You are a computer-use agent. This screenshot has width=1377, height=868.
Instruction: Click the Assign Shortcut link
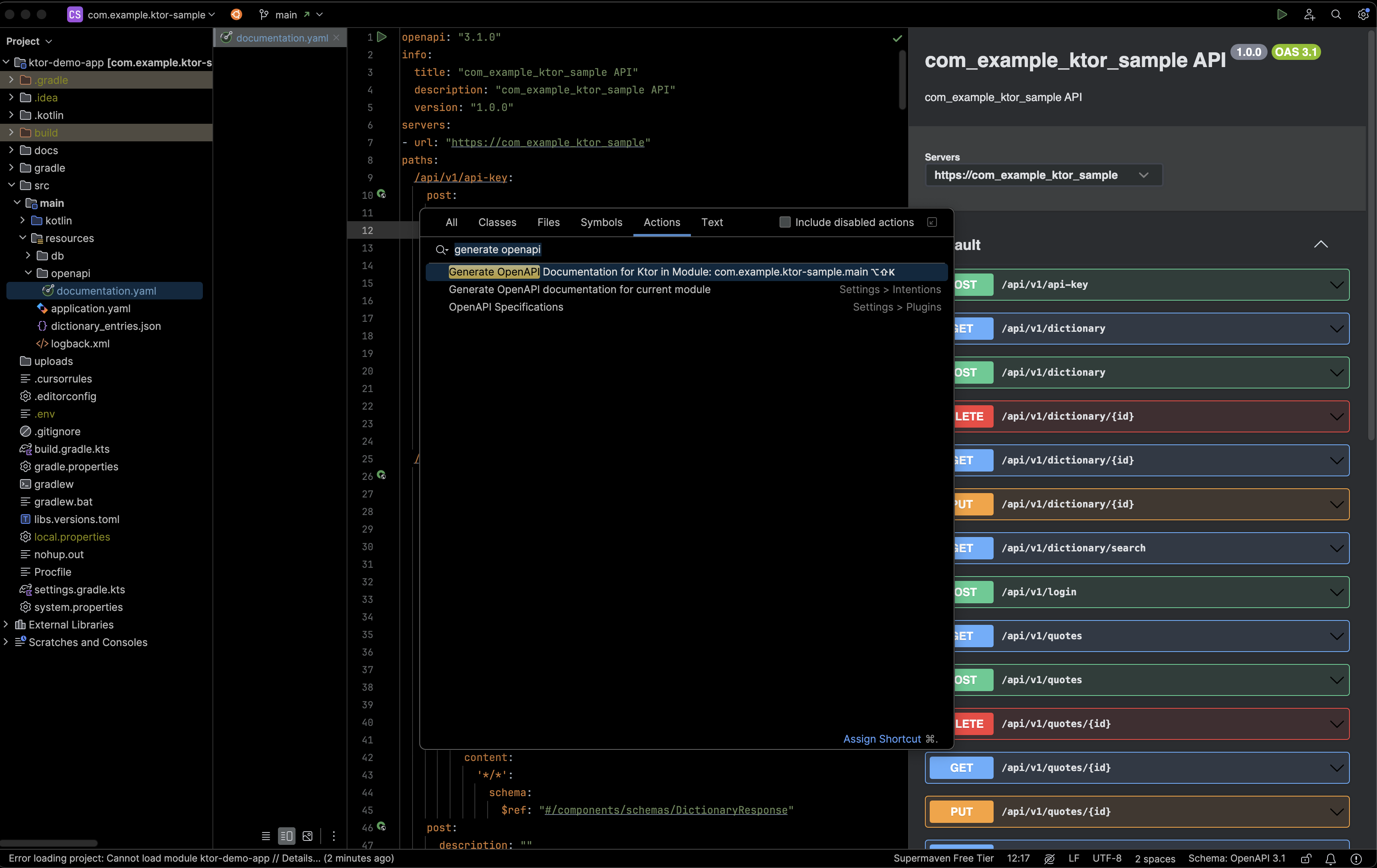[x=882, y=739]
